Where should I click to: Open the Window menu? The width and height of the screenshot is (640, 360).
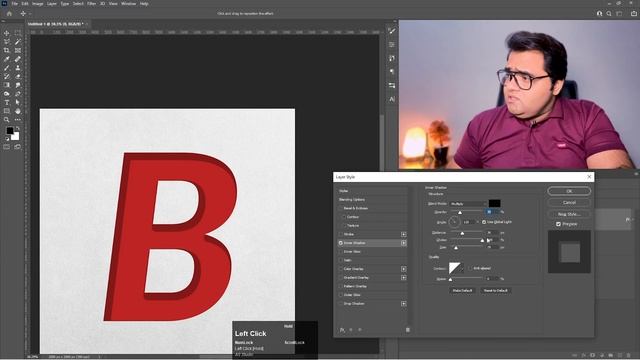pyautogui.click(x=129, y=3)
